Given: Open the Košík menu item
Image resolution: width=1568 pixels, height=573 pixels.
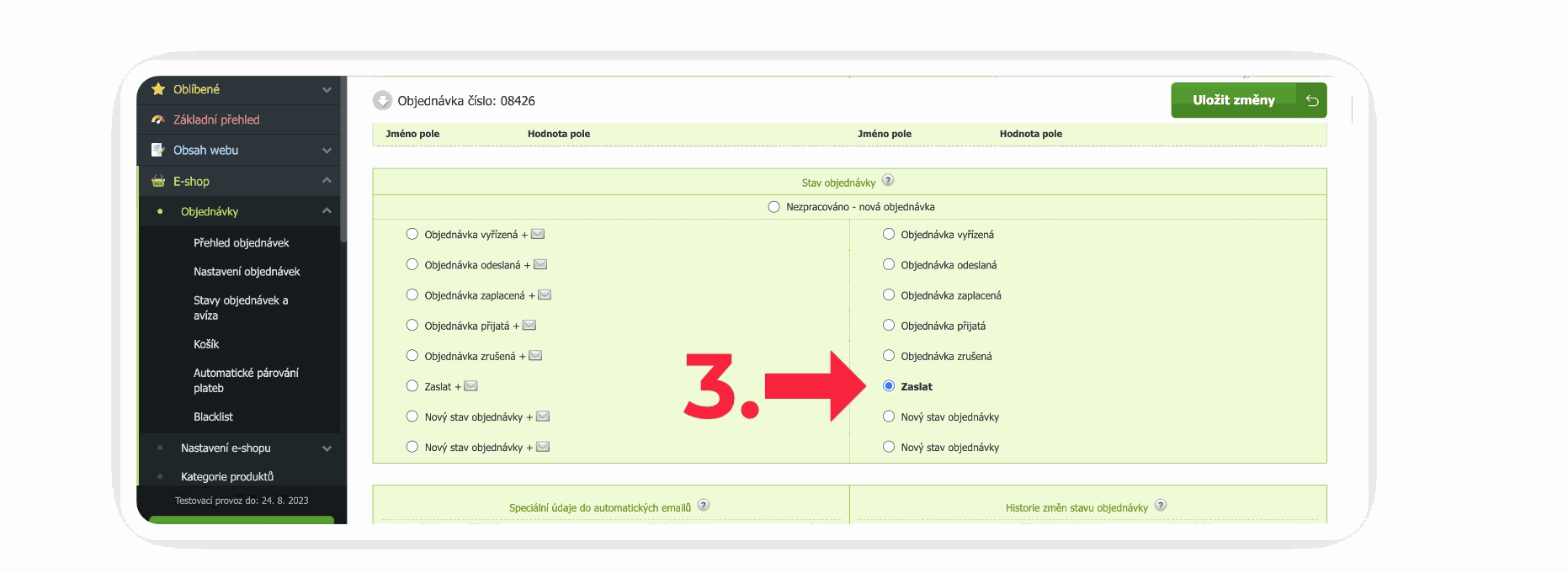Looking at the screenshot, I should point(206,344).
